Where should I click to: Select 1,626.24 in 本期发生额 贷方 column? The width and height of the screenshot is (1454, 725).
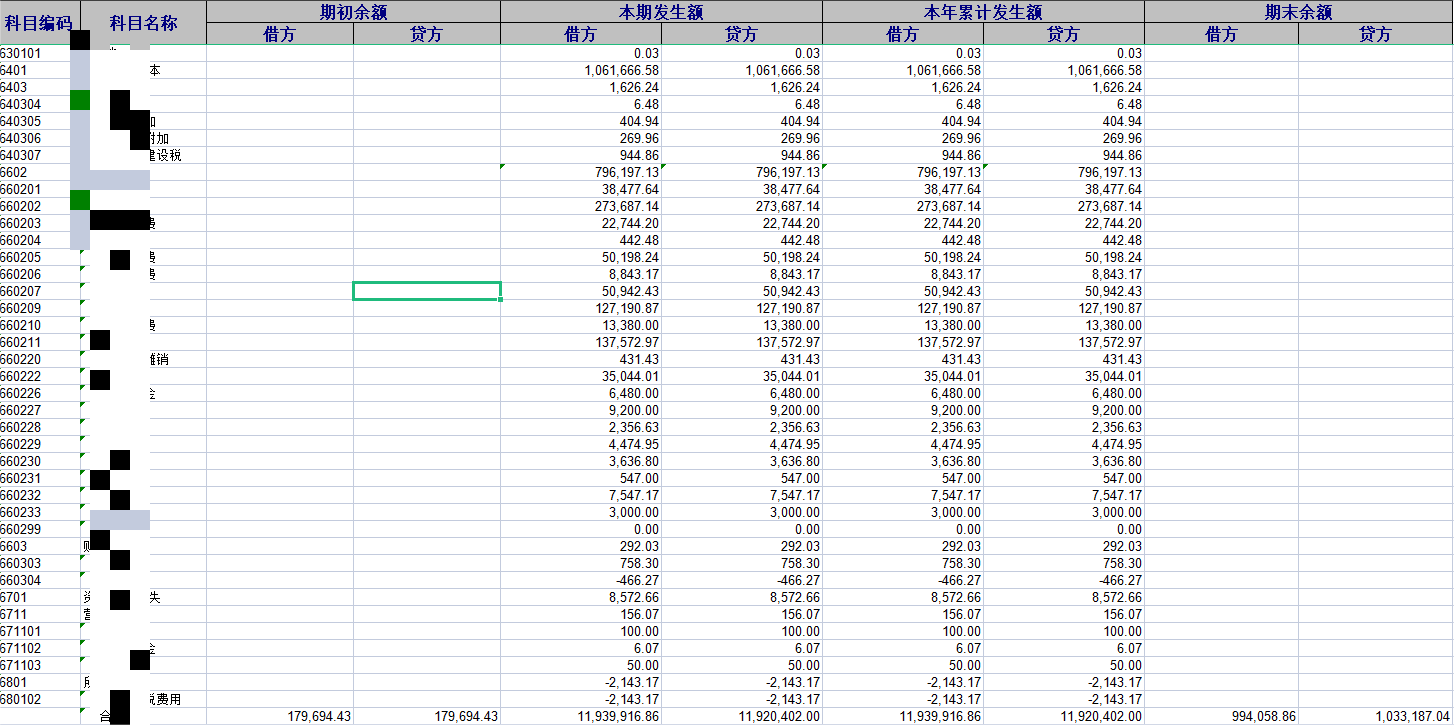coord(795,87)
